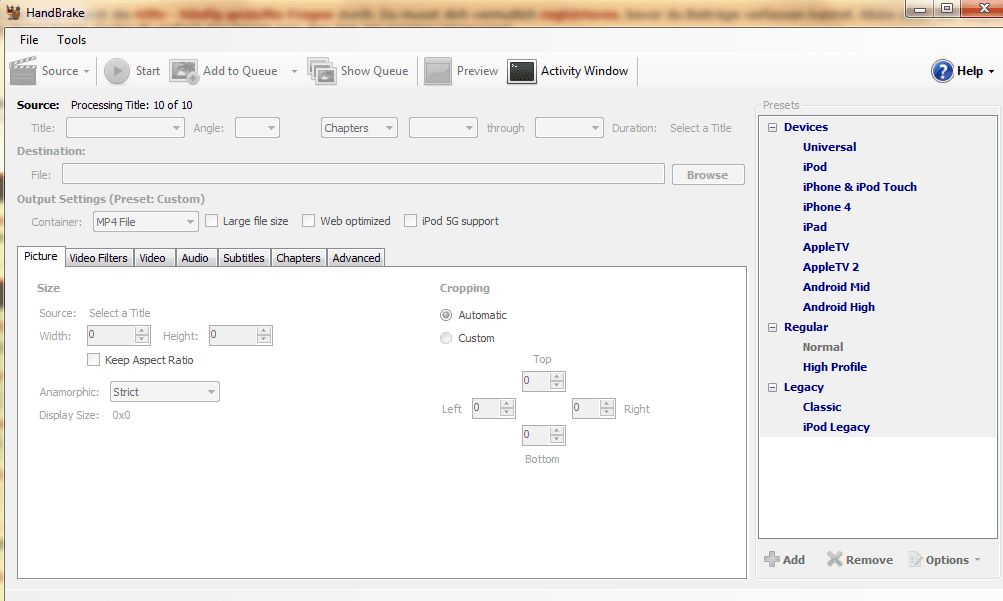Click the Preview button label
1003x601 pixels.
pyautogui.click(x=477, y=71)
